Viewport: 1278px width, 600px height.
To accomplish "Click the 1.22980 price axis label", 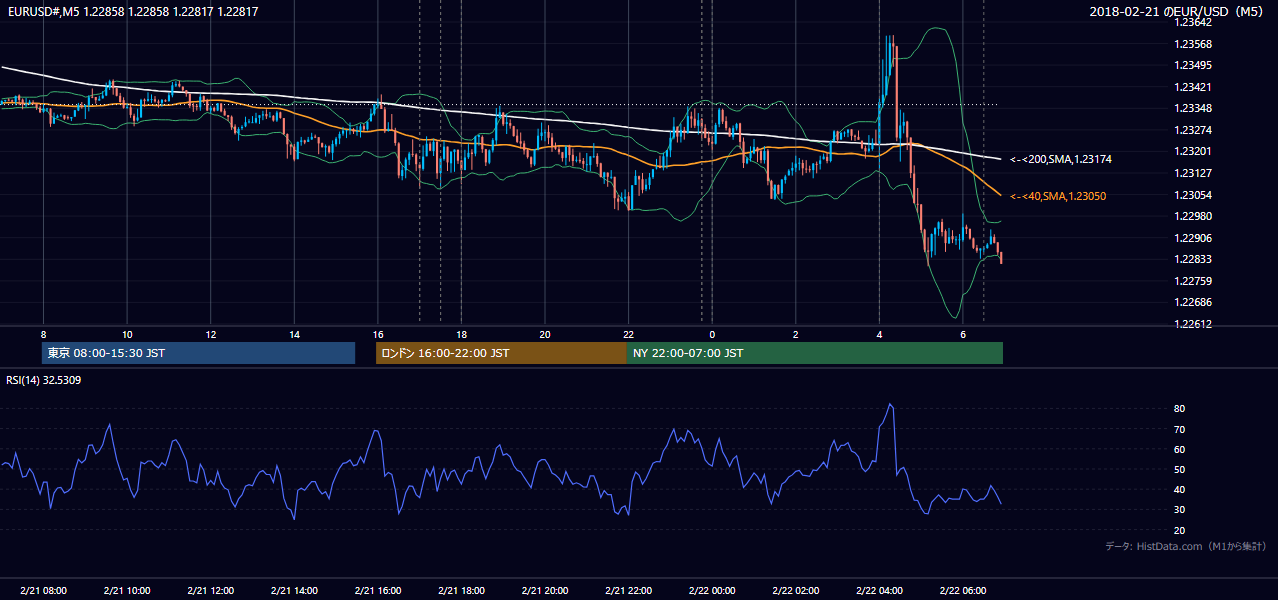I will click(x=1193, y=216).
